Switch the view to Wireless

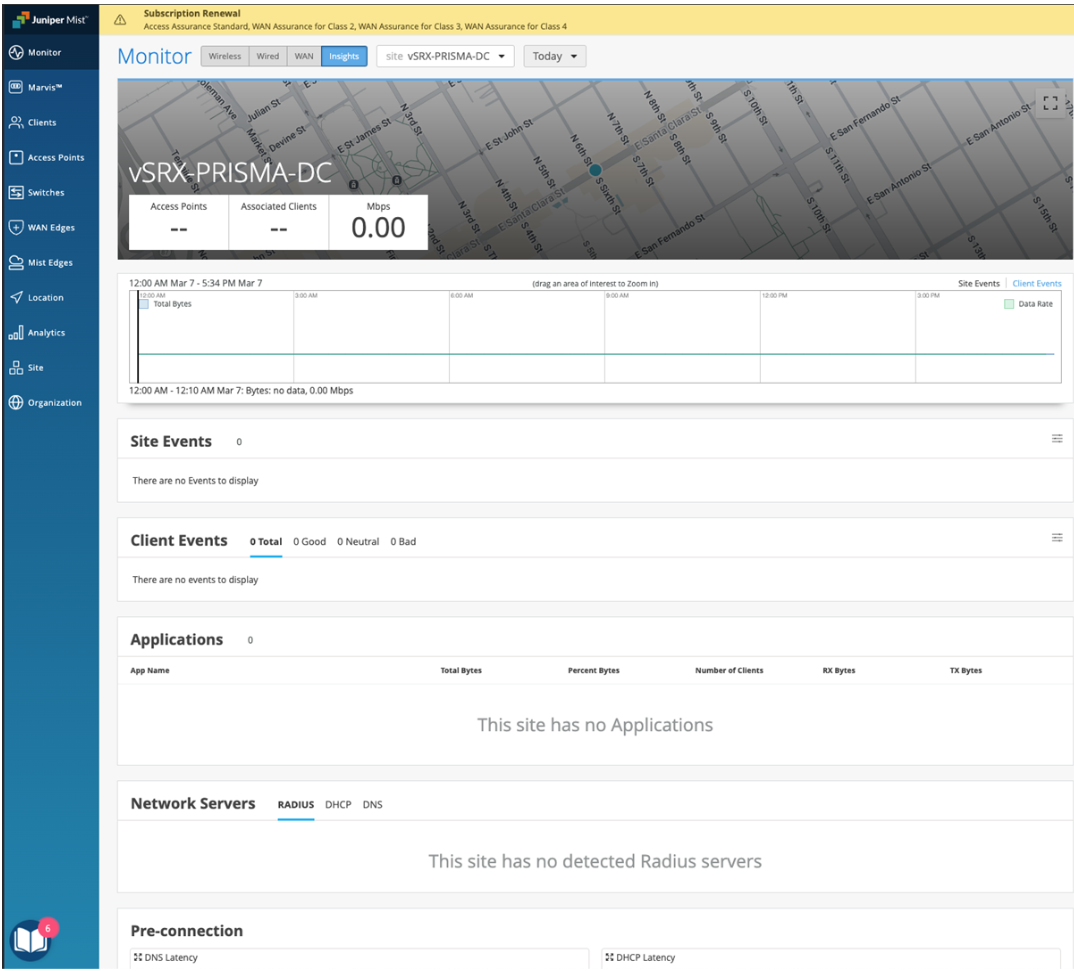[x=224, y=57]
